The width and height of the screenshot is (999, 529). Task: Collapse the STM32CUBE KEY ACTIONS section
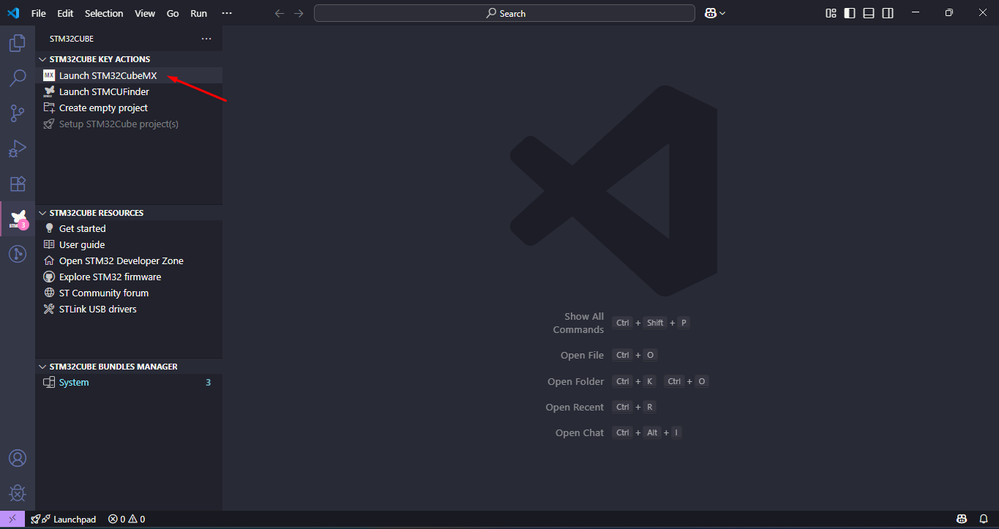coord(43,59)
